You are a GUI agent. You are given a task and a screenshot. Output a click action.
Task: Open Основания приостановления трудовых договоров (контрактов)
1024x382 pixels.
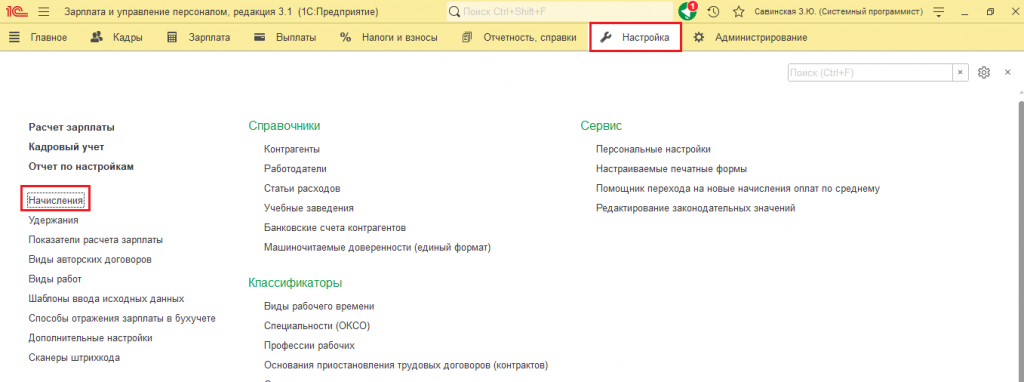click(x=406, y=364)
